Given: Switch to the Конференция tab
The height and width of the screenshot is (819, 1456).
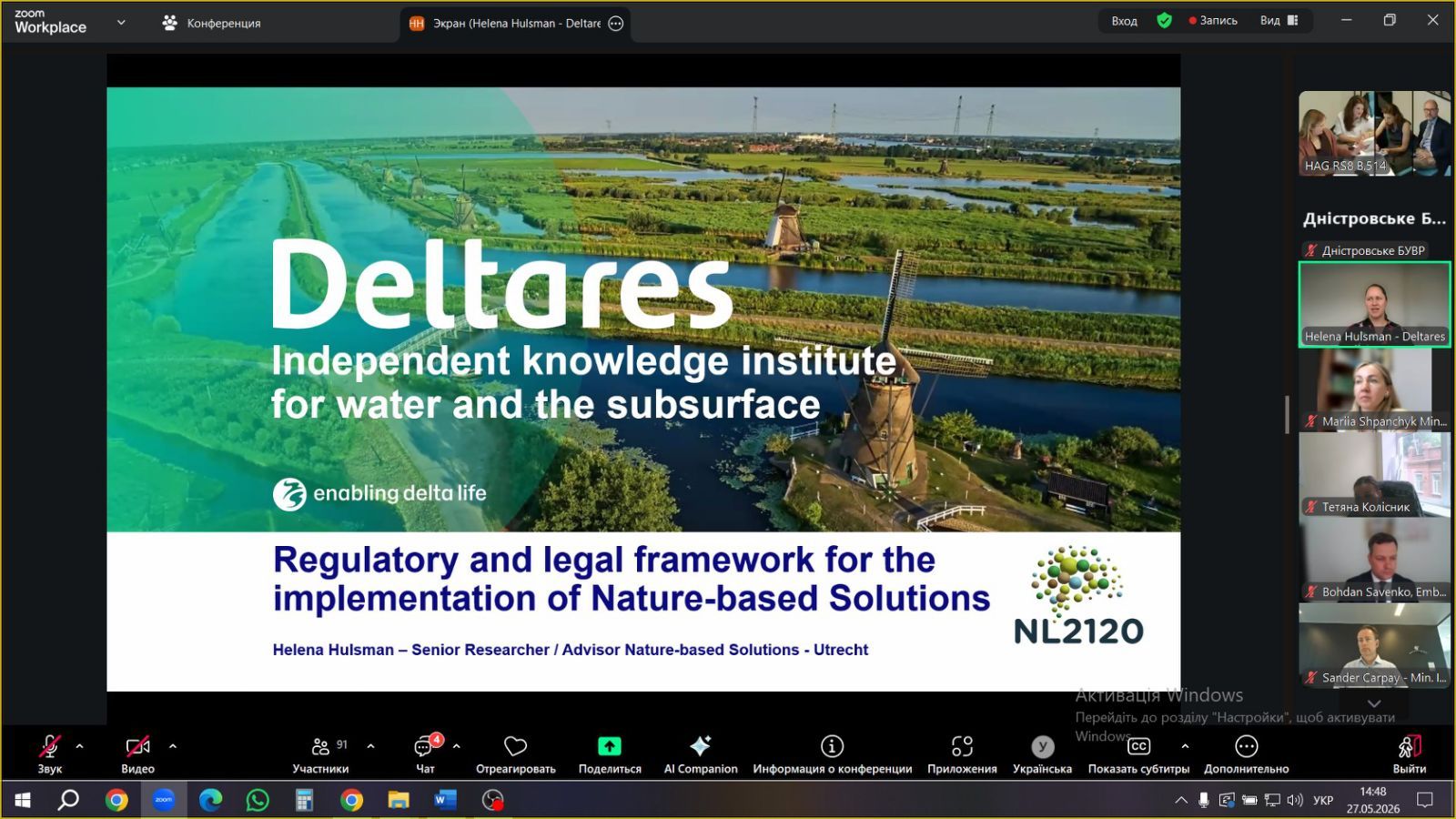Looking at the screenshot, I should [x=211, y=23].
